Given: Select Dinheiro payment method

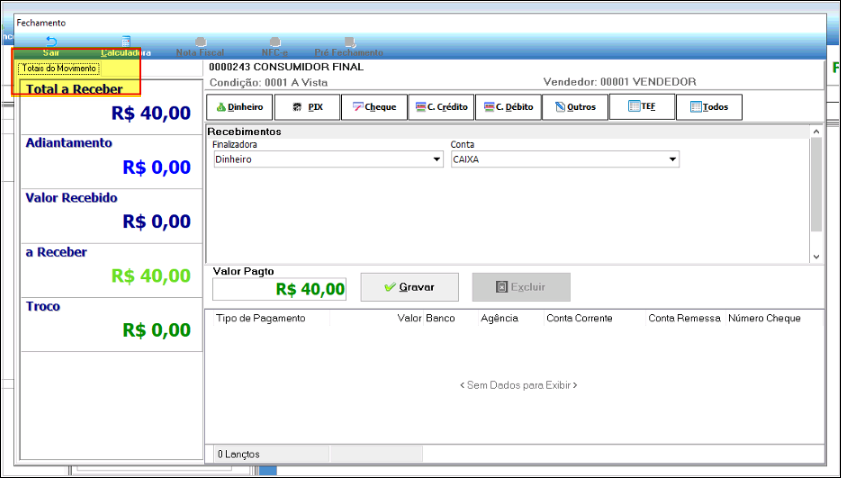Looking at the screenshot, I should (x=238, y=107).
